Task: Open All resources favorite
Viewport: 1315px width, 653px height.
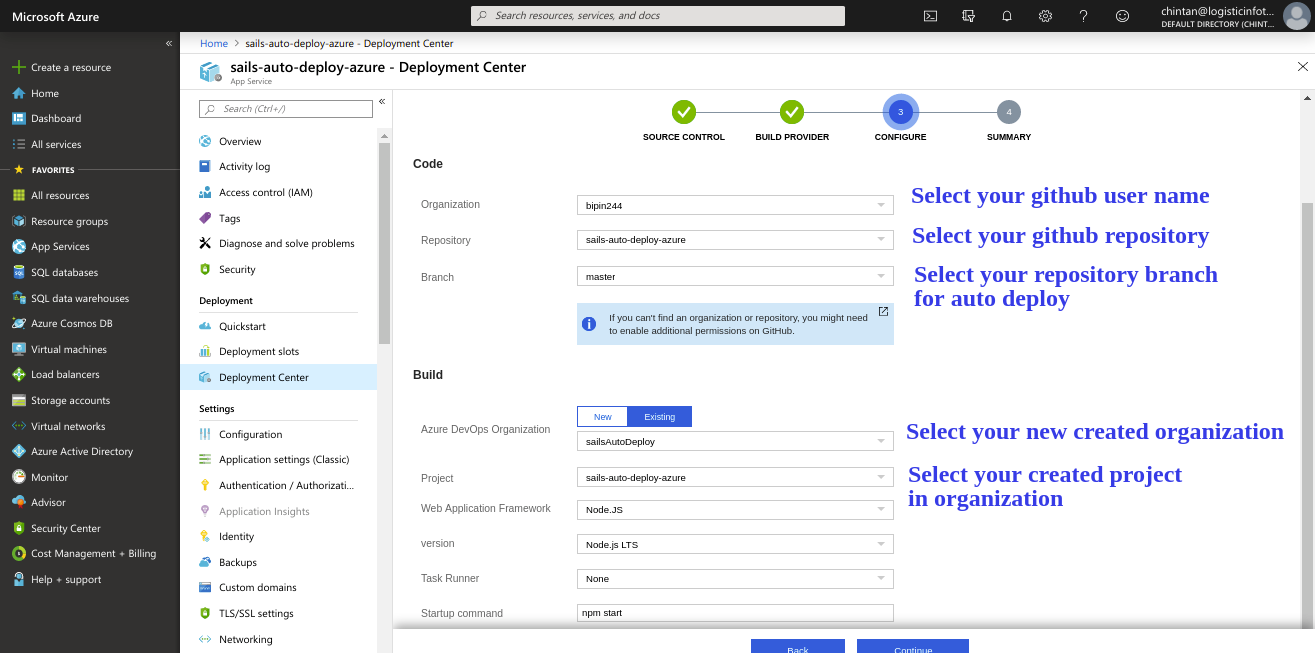Action: [60, 195]
